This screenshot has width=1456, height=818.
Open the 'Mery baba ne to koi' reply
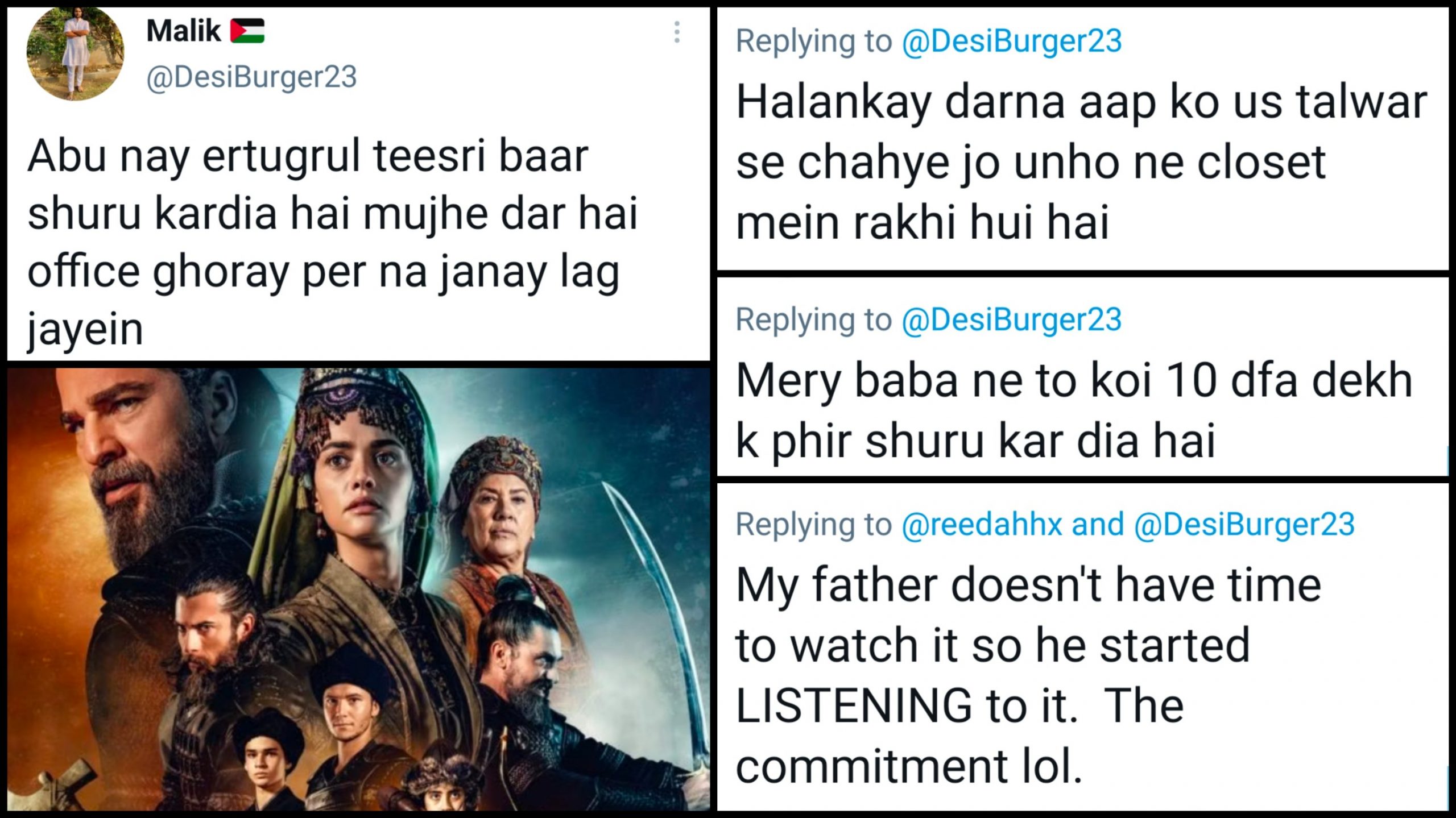click(x=1074, y=410)
